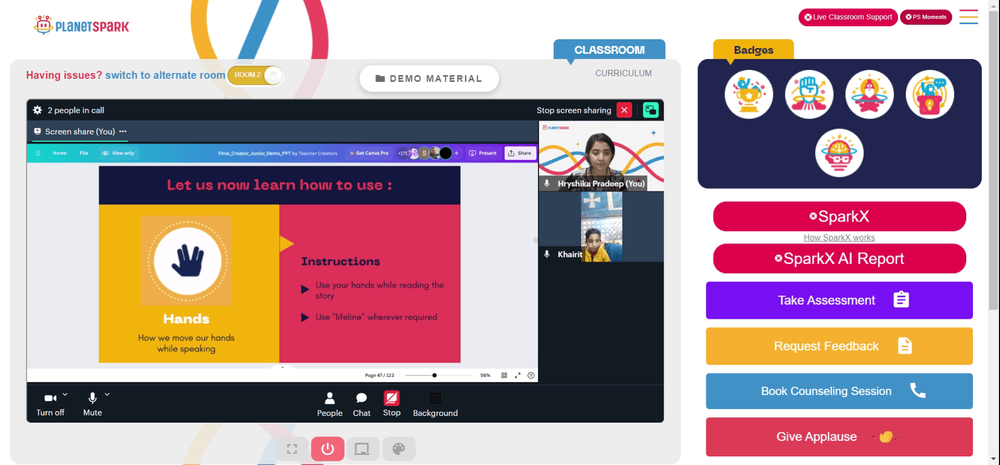Toggle the ROOM 2 switch
1000x465 pixels.
coord(254,75)
